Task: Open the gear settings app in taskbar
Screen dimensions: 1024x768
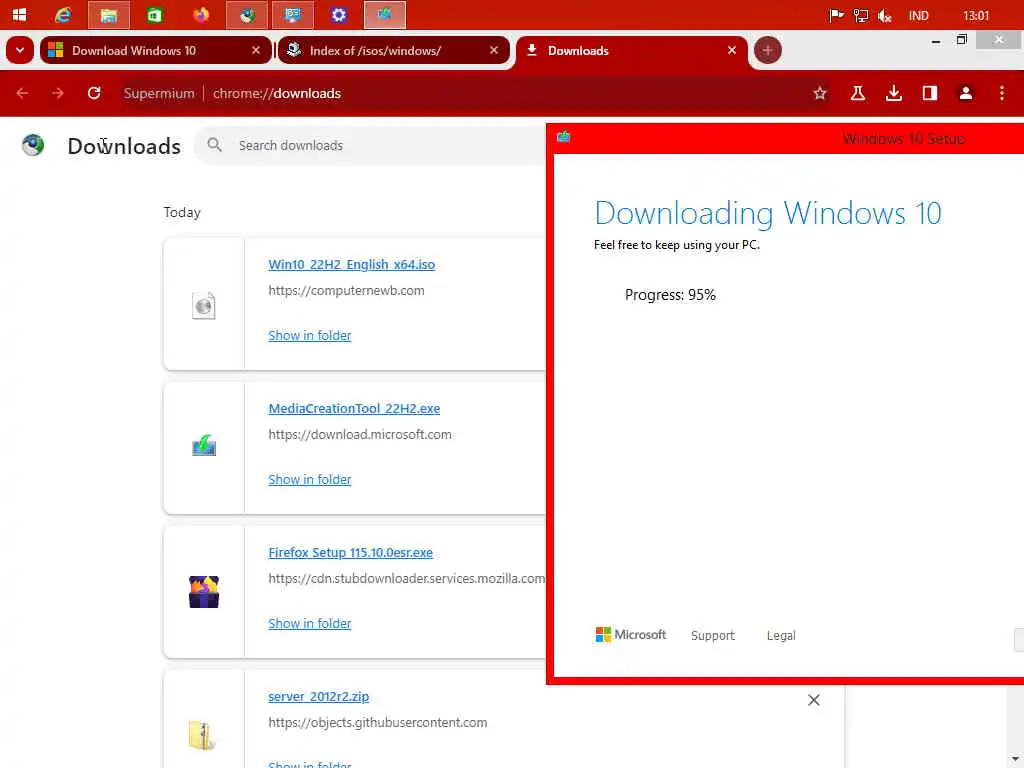Action: [x=338, y=14]
